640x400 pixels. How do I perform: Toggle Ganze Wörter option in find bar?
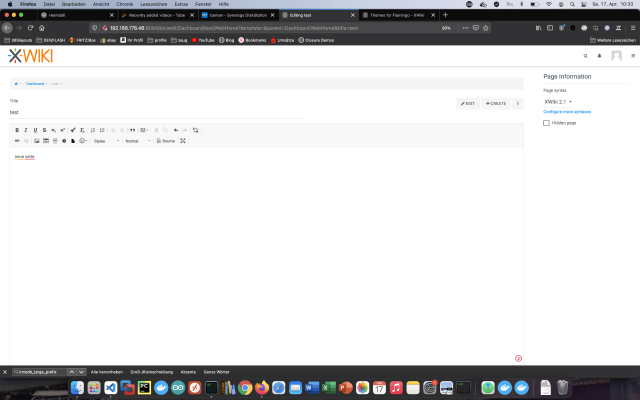coord(216,372)
